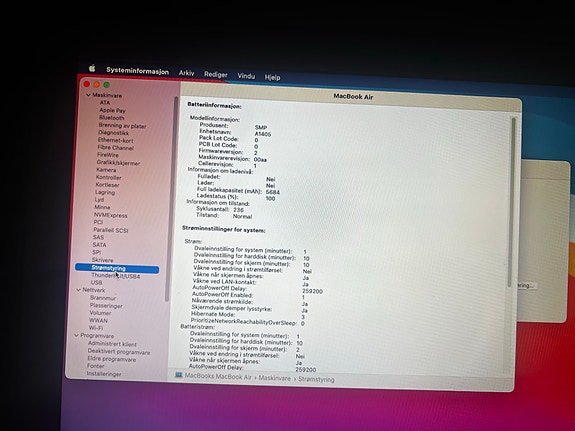
Task: Select Brenning av plater item
Action: click(122, 125)
